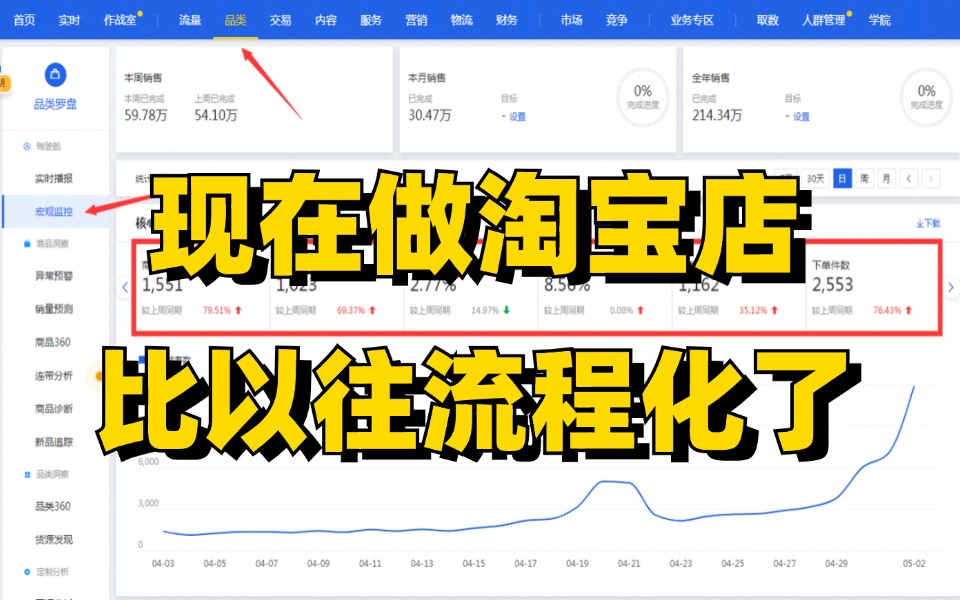The width and height of the screenshot is (960, 600).
Task: Click the 品类罗盘 shopping bag icon
Action: click(55, 75)
